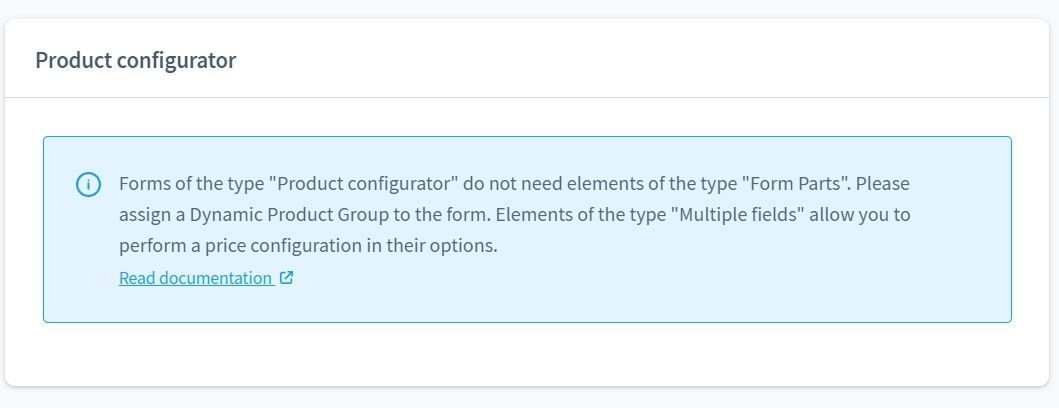Click the quoted "Form Parts" text
Viewport: 1059px width, 408px height.
tap(796, 184)
